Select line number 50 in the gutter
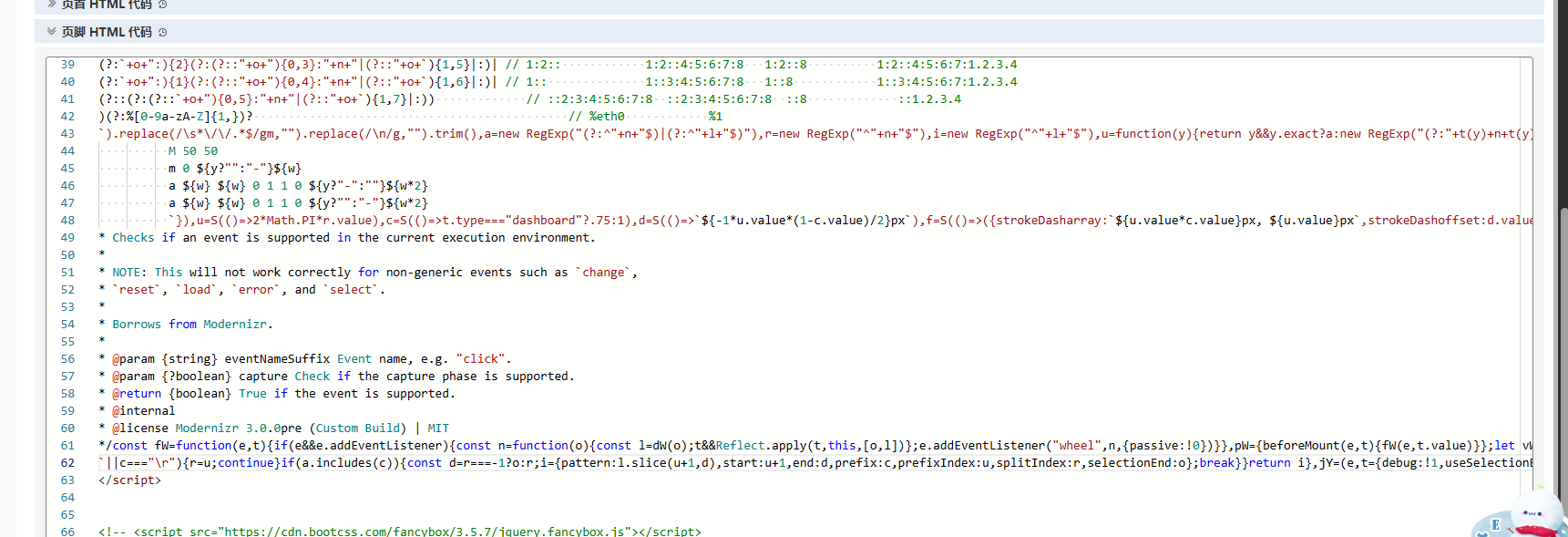The height and width of the screenshot is (537, 1568). coord(67,255)
